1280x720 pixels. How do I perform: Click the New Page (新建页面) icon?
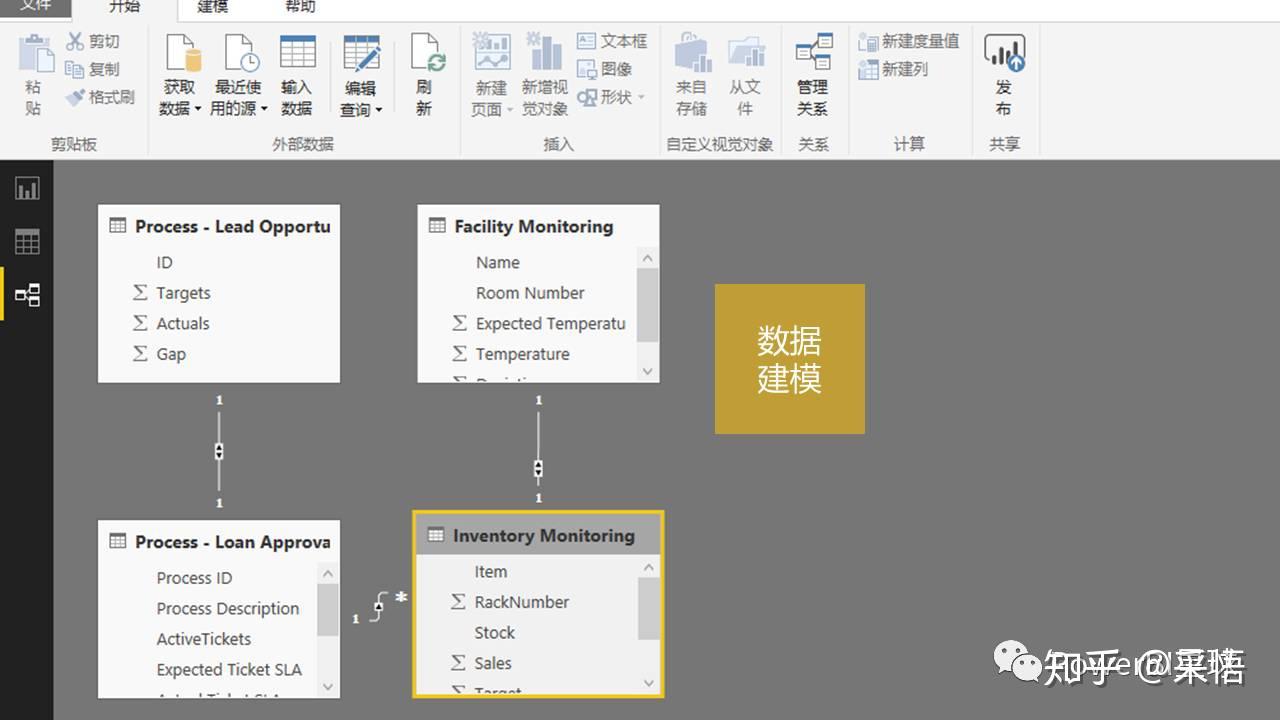tap(491, 52)
